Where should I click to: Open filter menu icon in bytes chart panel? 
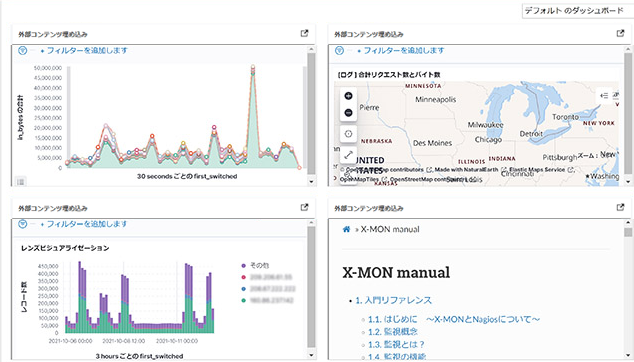point(23,51)
